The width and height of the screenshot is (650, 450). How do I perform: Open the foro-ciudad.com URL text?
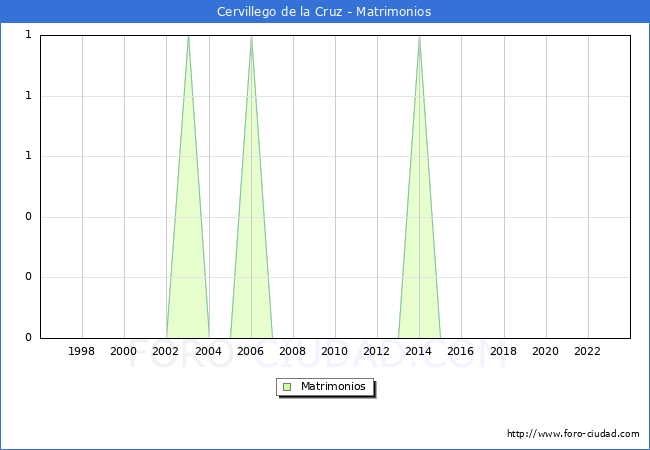point(573,434)
